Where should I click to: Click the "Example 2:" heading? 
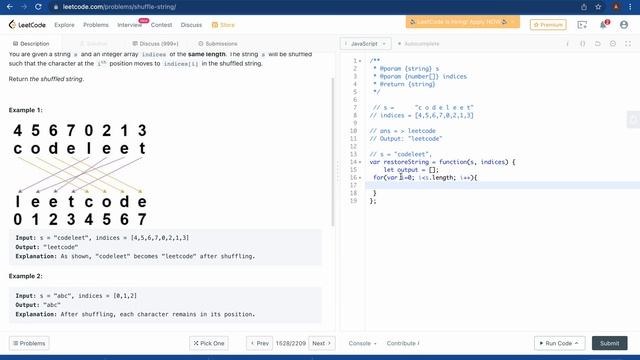pos(25,276)
